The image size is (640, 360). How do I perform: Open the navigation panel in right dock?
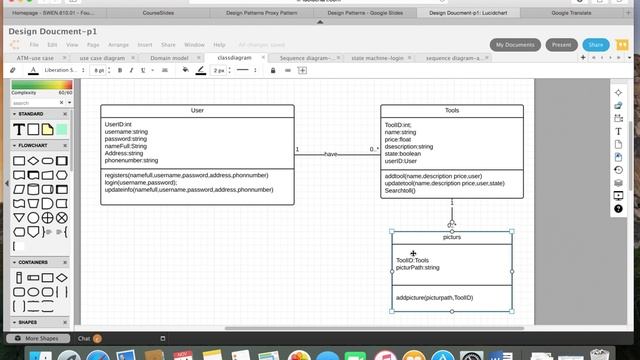coord(618,93)
